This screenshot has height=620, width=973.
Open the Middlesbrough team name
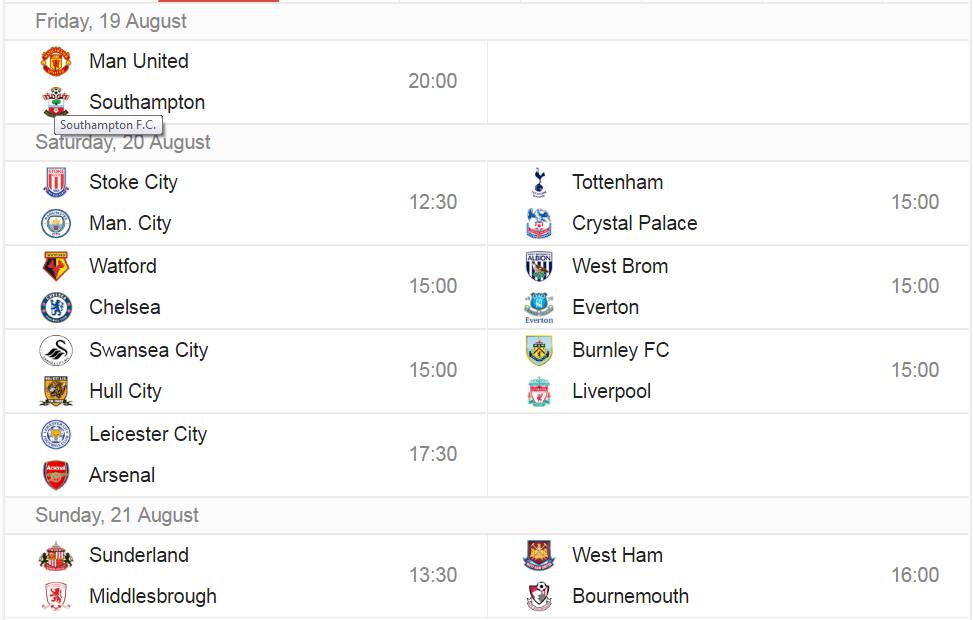[153, 596]
